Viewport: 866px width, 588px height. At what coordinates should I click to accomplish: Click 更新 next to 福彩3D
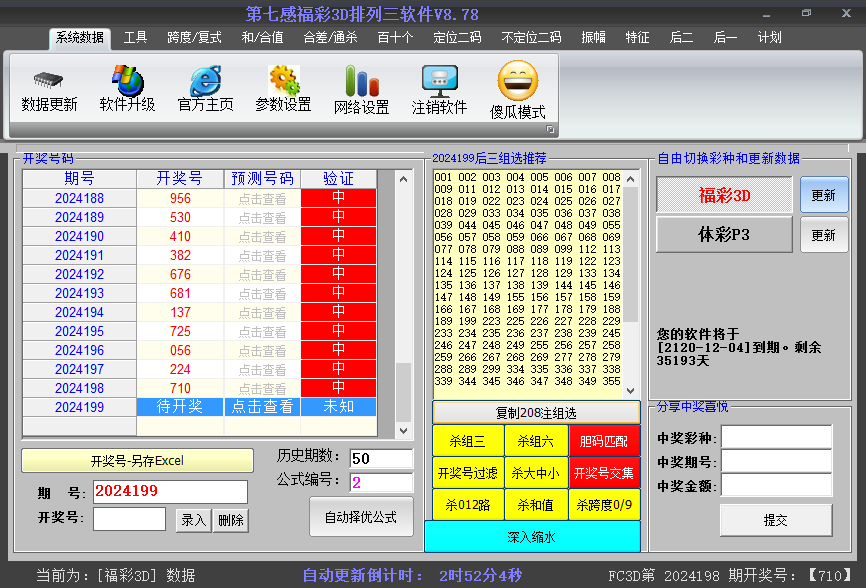[x=824, y=195]
